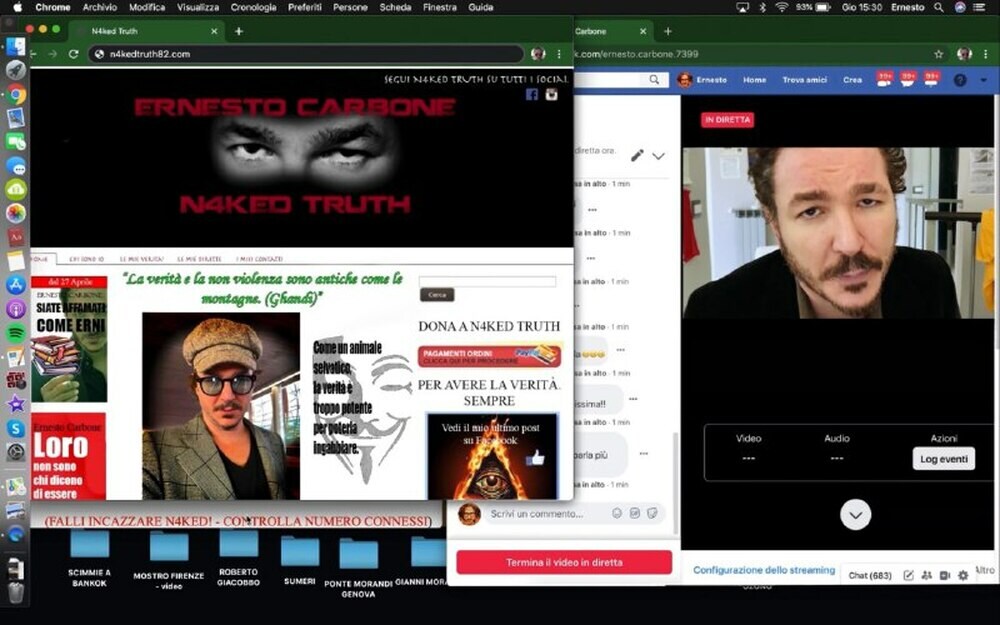Bookmark the Facebook page with the star icon

click(939, 54)
